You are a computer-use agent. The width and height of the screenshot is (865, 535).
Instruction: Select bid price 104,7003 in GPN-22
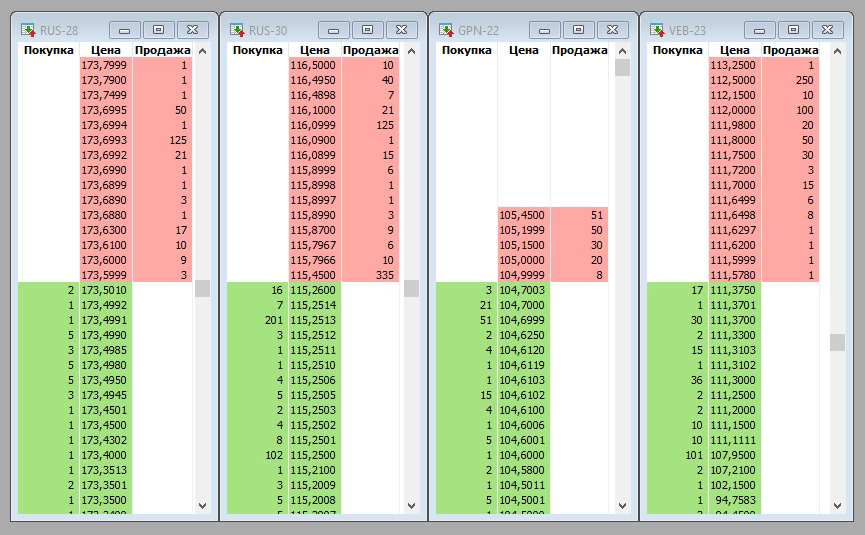point(524,290)
